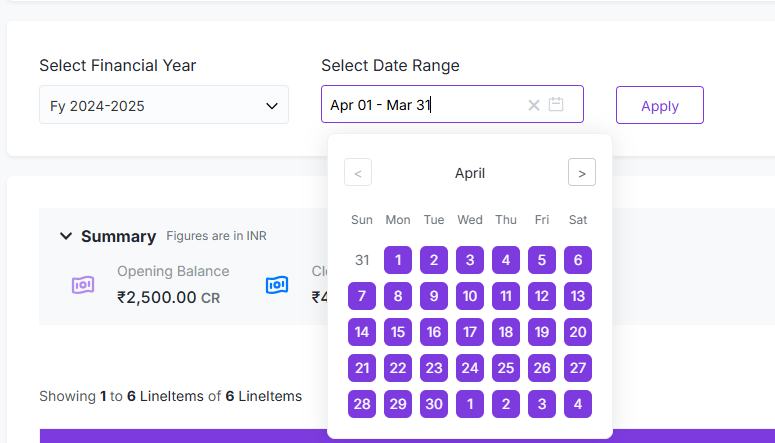Viewport: 775px width, 443px height.
Task: Open the calendar icon in the date field
Action: 557,105
